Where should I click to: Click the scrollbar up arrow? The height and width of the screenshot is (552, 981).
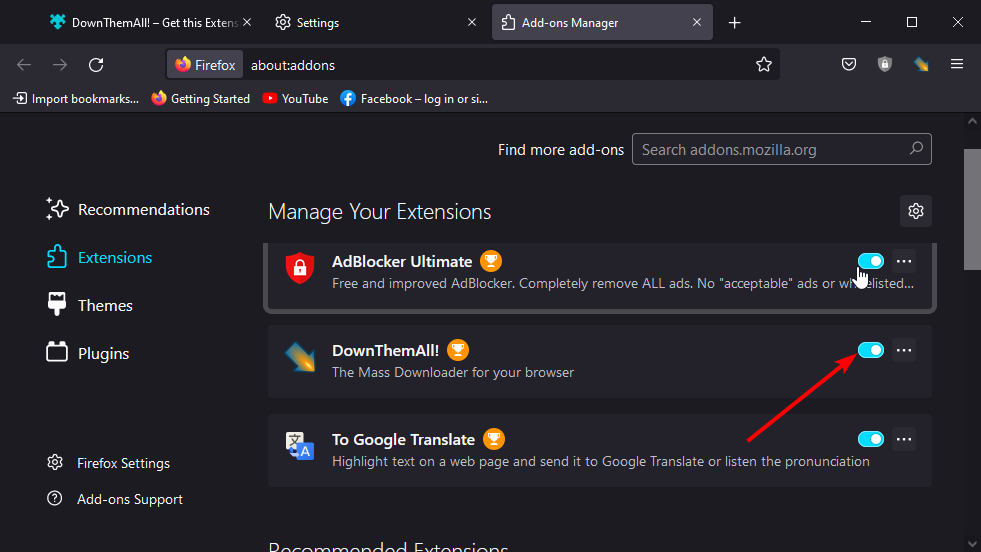point(972,121)
